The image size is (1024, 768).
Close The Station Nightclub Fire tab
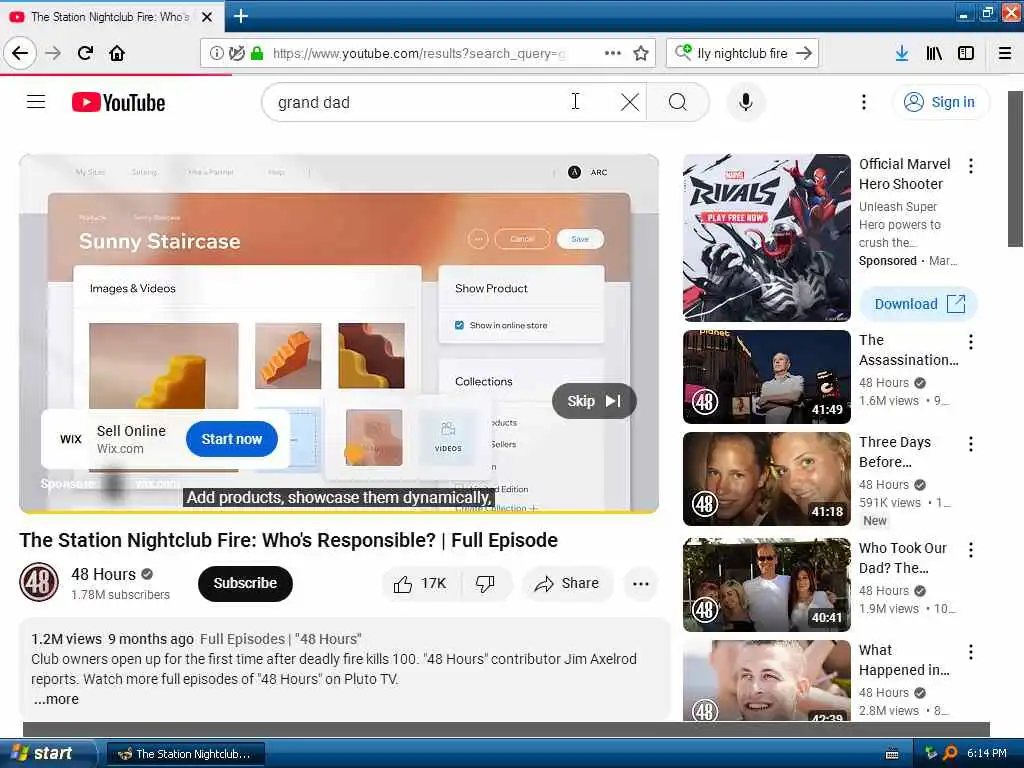pyautogui.click(x=207, y=17)
